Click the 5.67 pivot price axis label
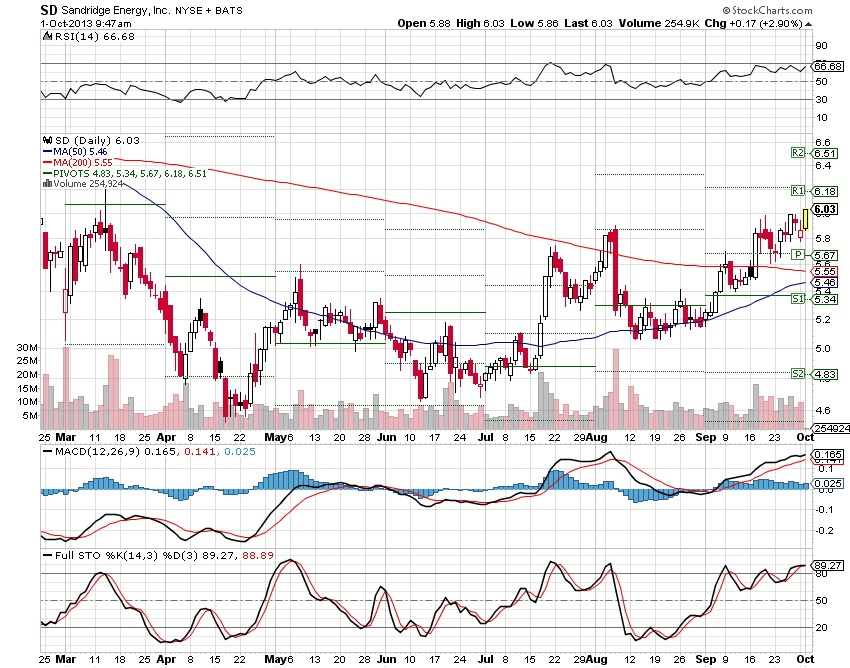Viewport: 850px width, 668px height. tap(825, 255)
